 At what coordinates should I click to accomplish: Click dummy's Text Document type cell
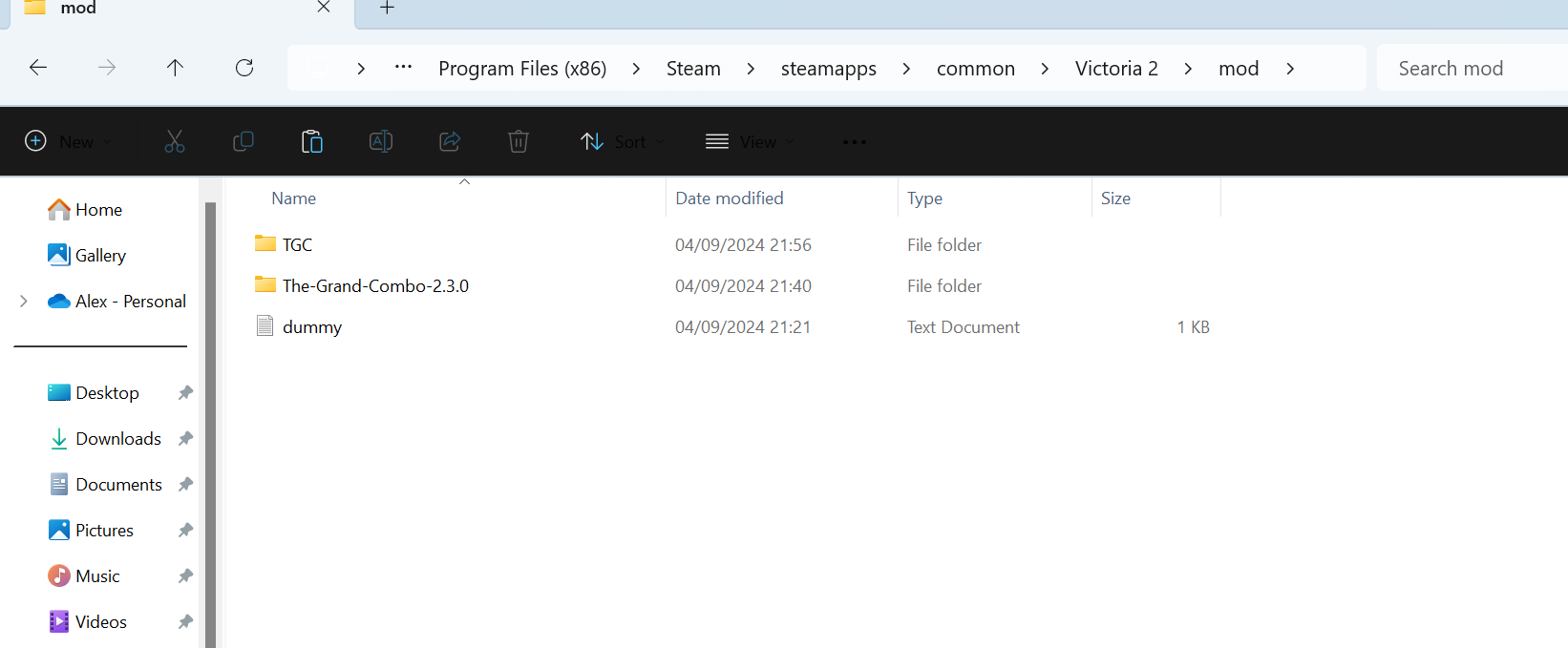(x=964, y=326)
